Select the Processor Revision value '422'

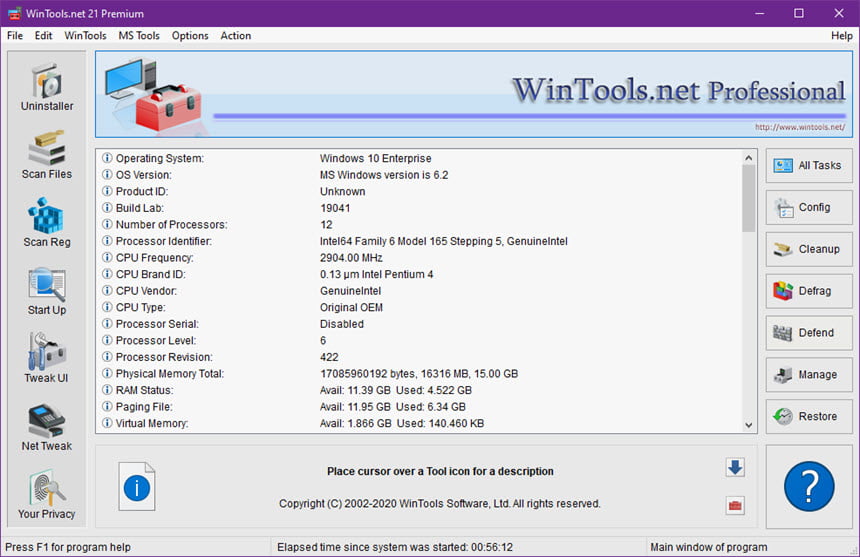coord(329,357)
